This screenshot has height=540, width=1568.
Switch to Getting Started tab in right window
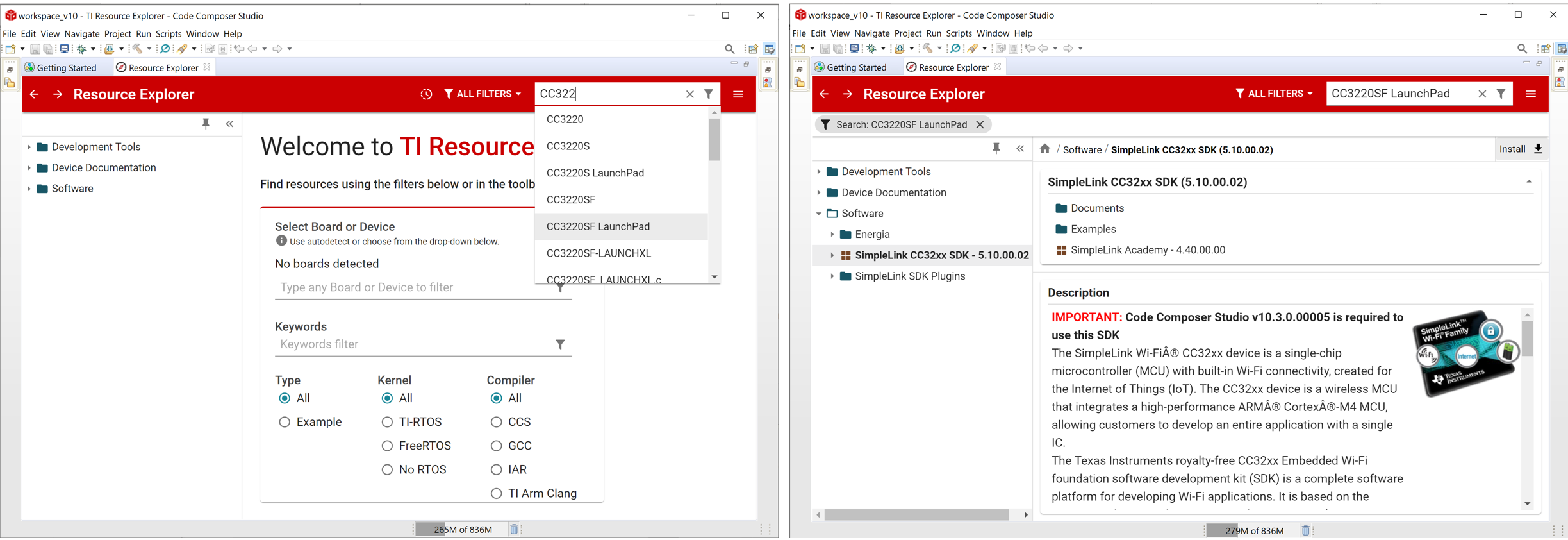850,67
